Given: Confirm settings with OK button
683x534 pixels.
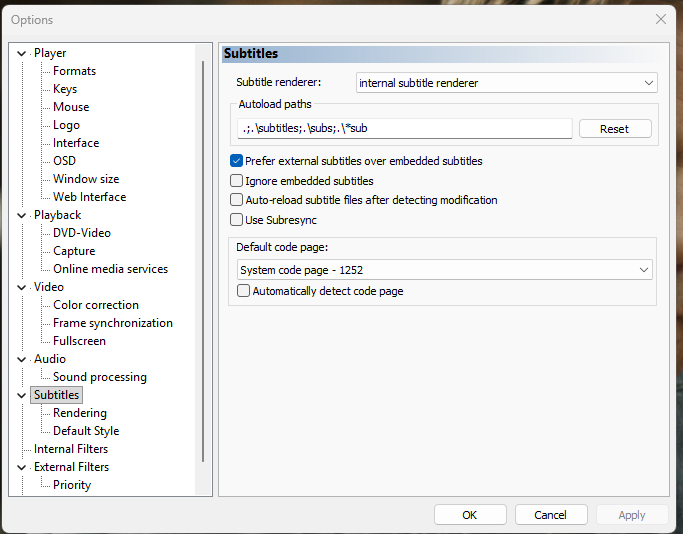Looking at the screenshot, I should coord(470,515).
